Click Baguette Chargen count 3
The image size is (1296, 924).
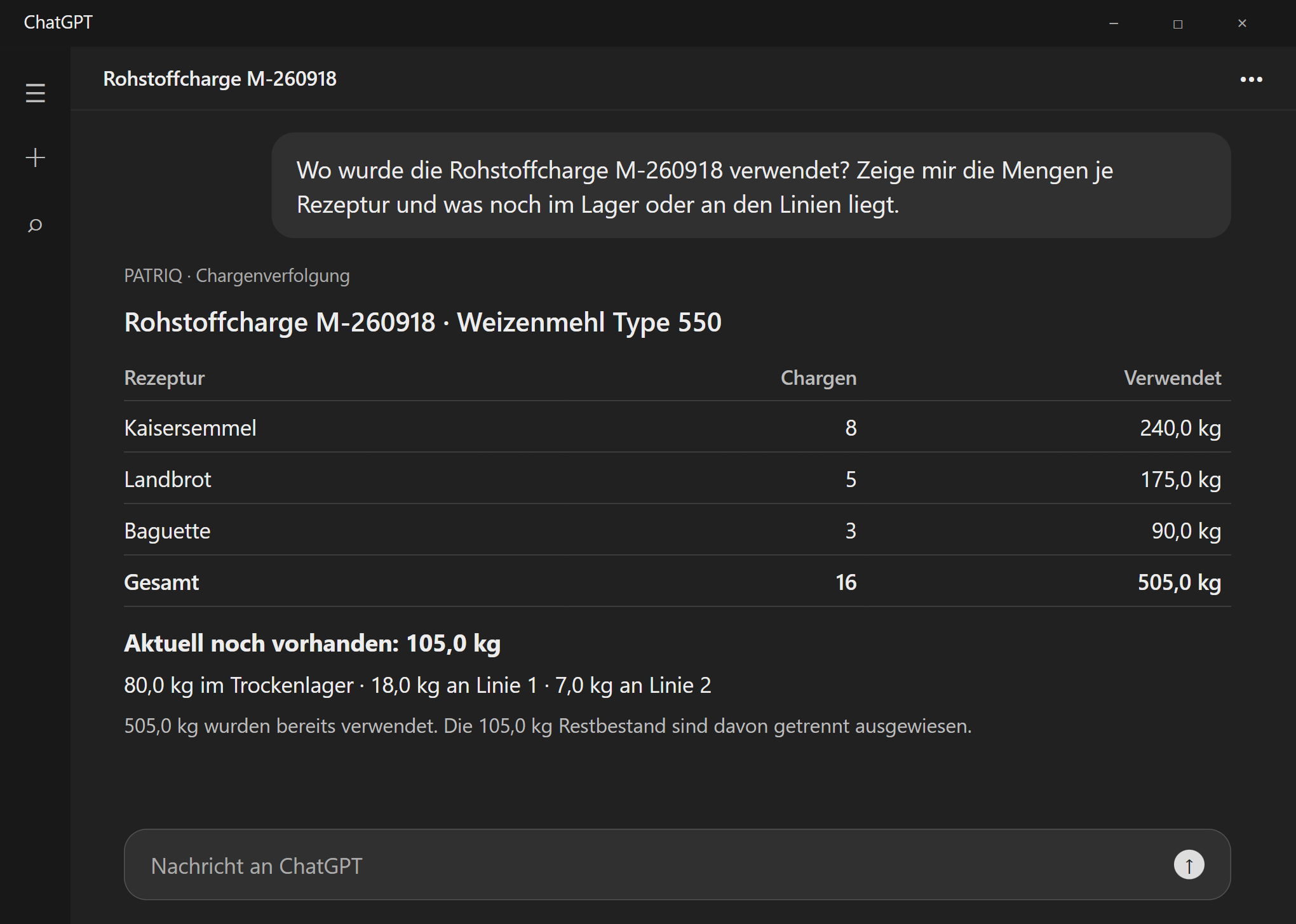(851, 531)
